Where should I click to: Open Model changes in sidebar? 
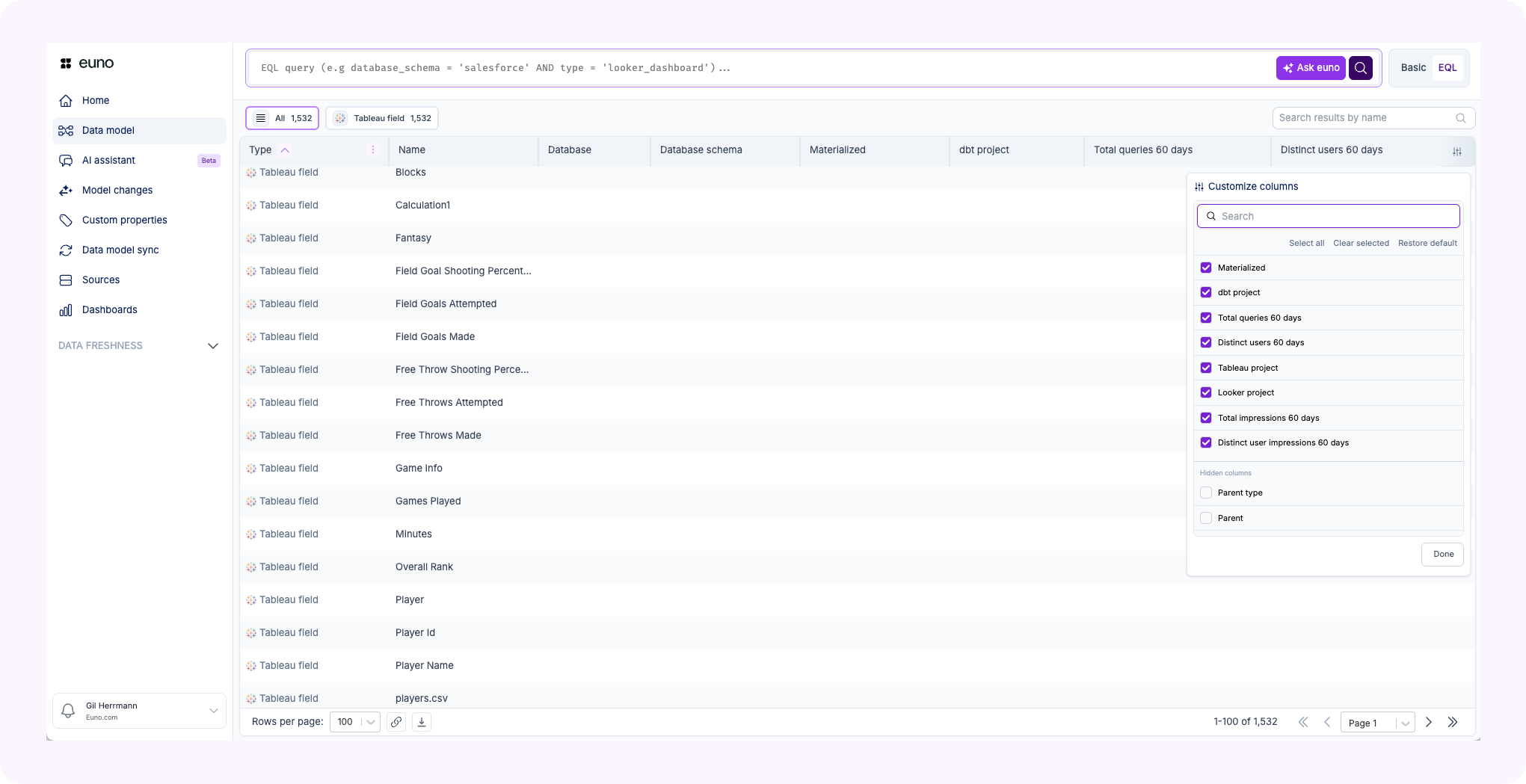117,190
